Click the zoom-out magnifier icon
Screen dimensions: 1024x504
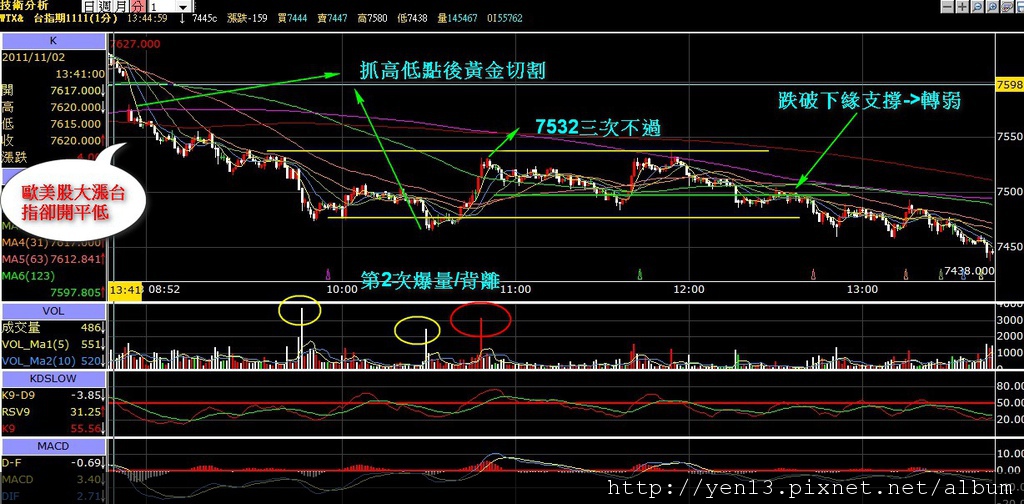coord(978,7)
